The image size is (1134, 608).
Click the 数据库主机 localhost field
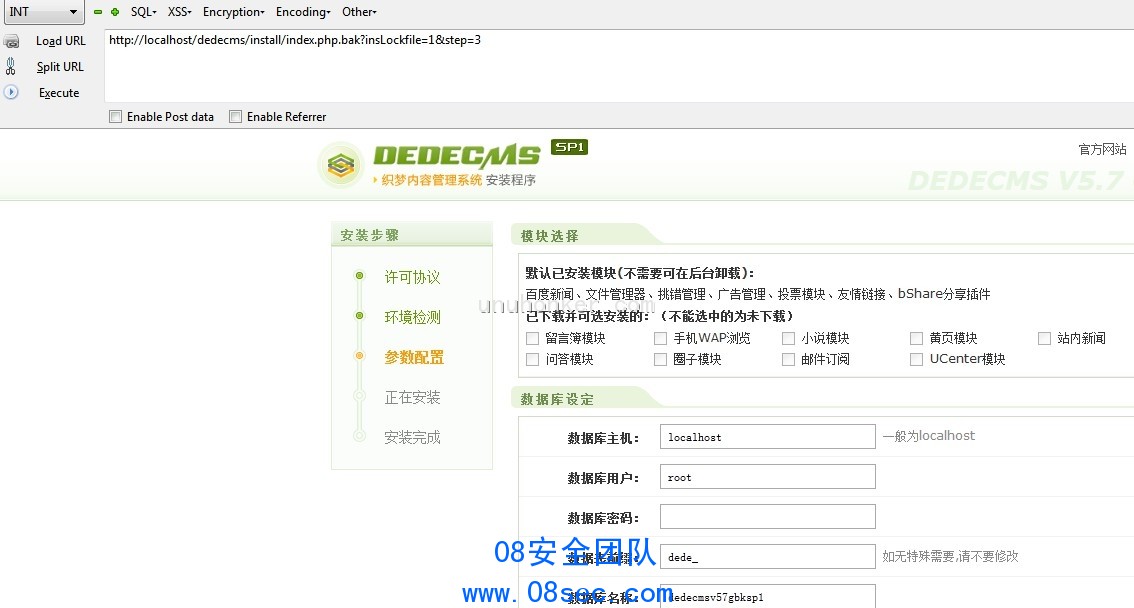(x=767, y=437)
